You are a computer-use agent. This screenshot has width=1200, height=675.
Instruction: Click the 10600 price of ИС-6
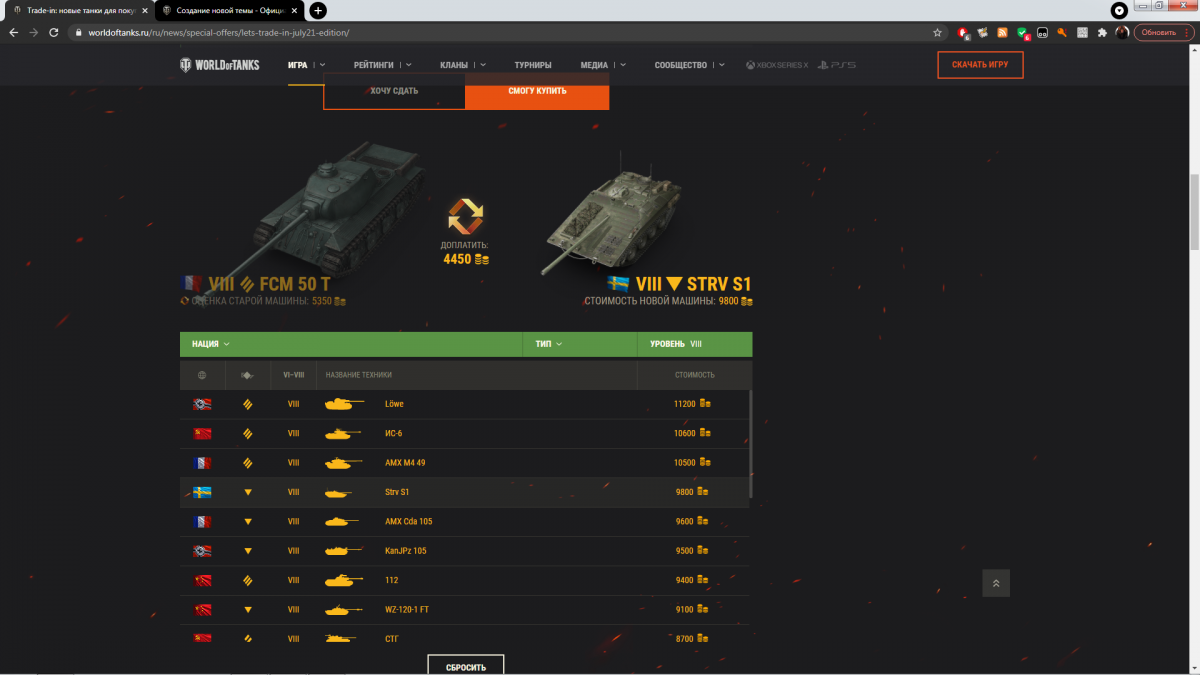(x=684, y=433)
